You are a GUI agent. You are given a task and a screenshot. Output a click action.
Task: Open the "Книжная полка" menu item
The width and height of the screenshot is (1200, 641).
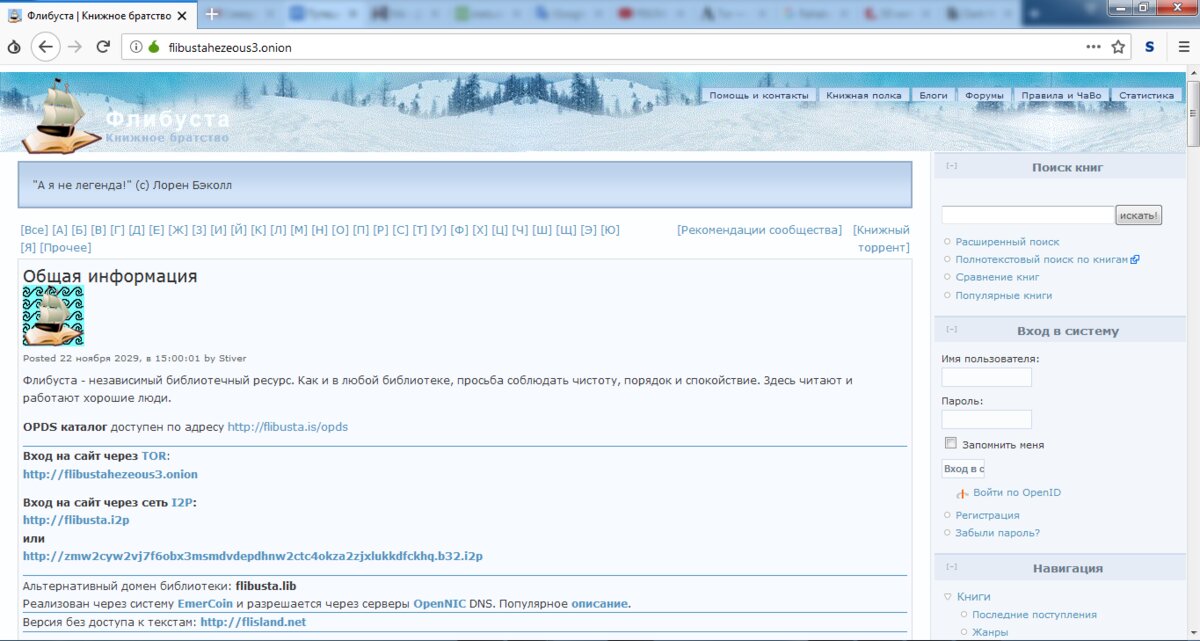[863, 95]
